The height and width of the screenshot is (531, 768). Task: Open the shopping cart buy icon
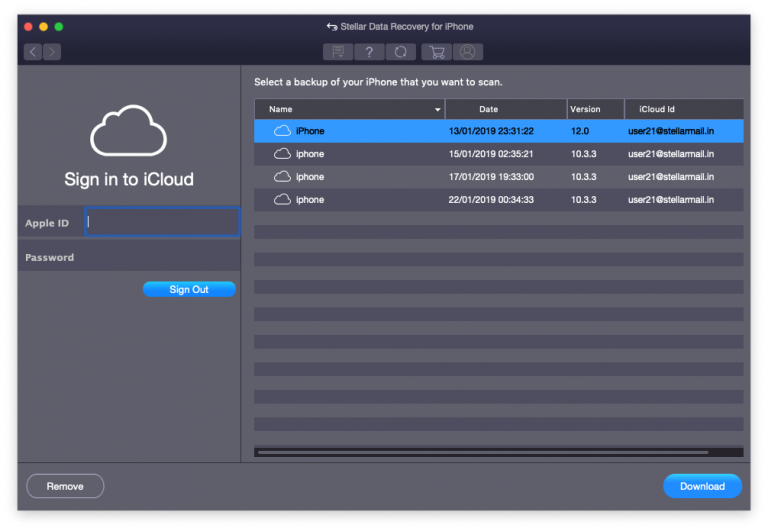click(x=436, y=52)
